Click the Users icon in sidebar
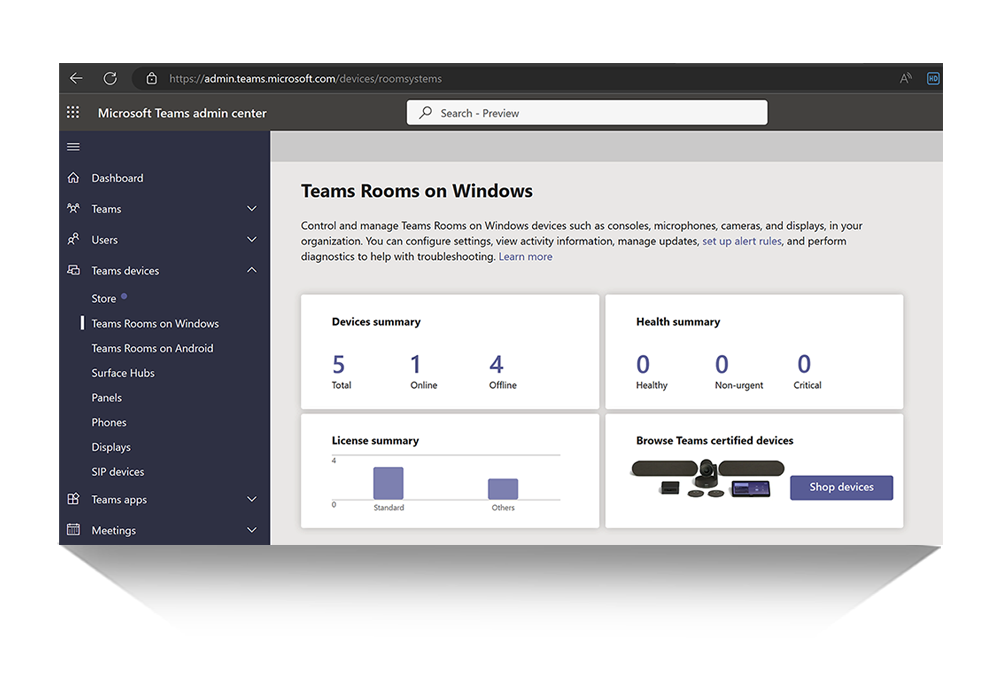This screenshot has height=700, width=1000. pyautogui.click(x=73, y=239)
